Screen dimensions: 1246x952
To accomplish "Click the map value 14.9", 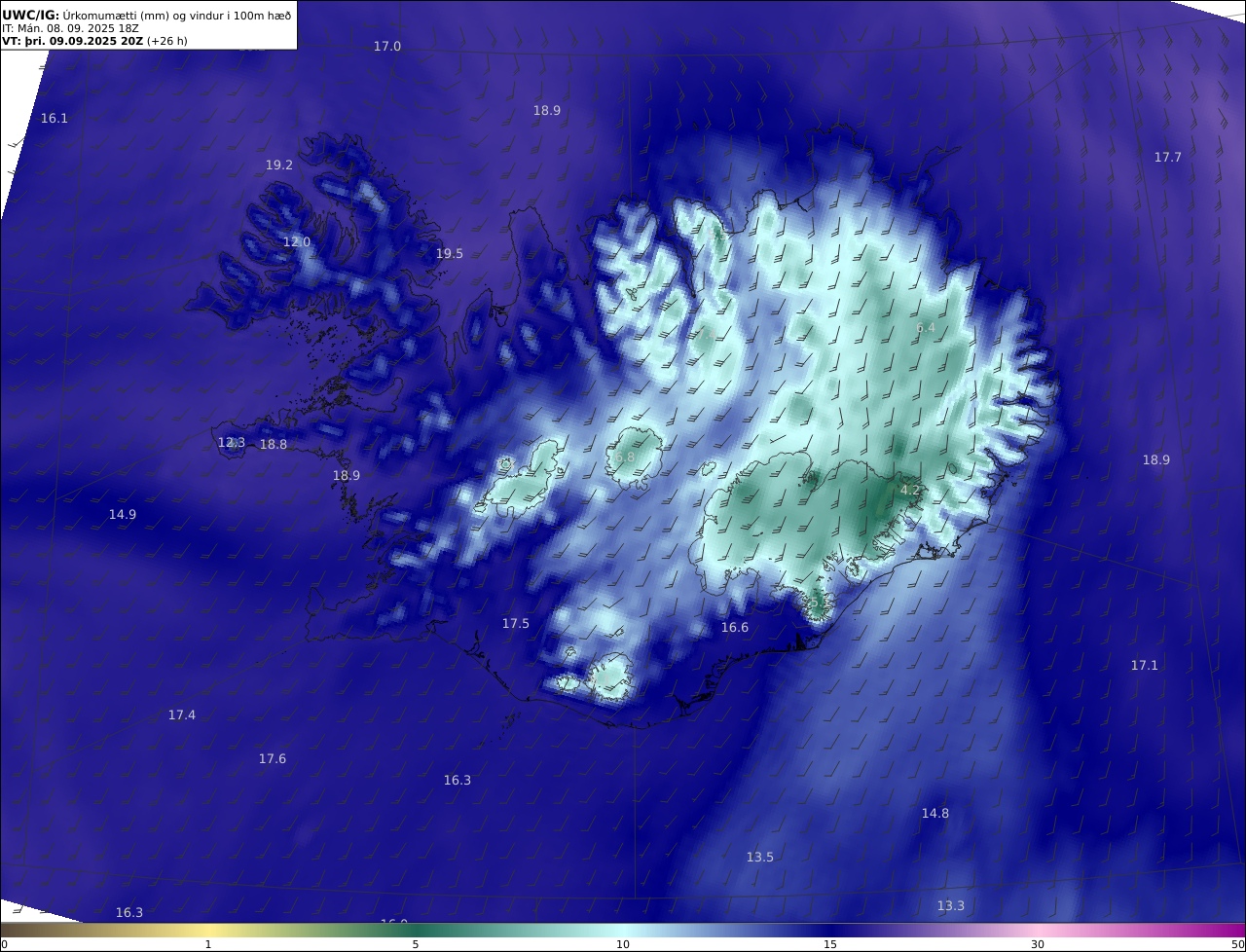I will tap(123, 515).
